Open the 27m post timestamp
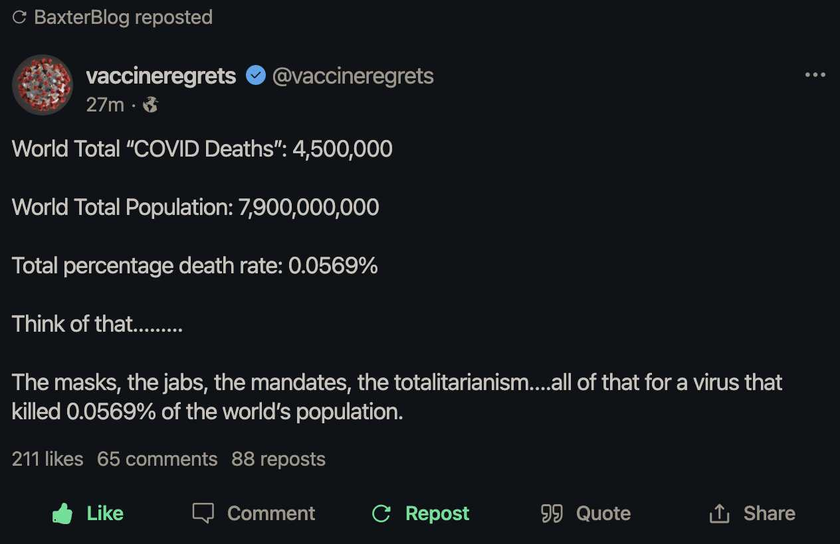This screenshot has height=544, width=840. (105, 105)
